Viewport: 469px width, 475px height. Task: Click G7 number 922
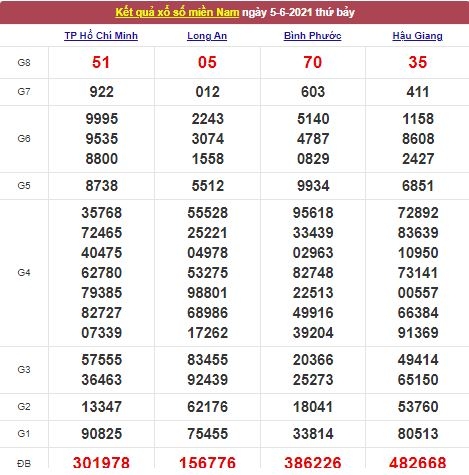pos(102,92)
